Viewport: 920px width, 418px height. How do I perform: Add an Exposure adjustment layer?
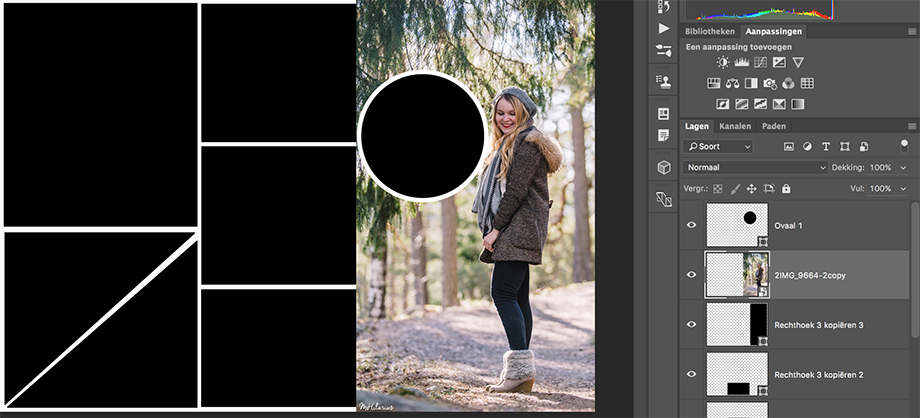click(779, 62)
